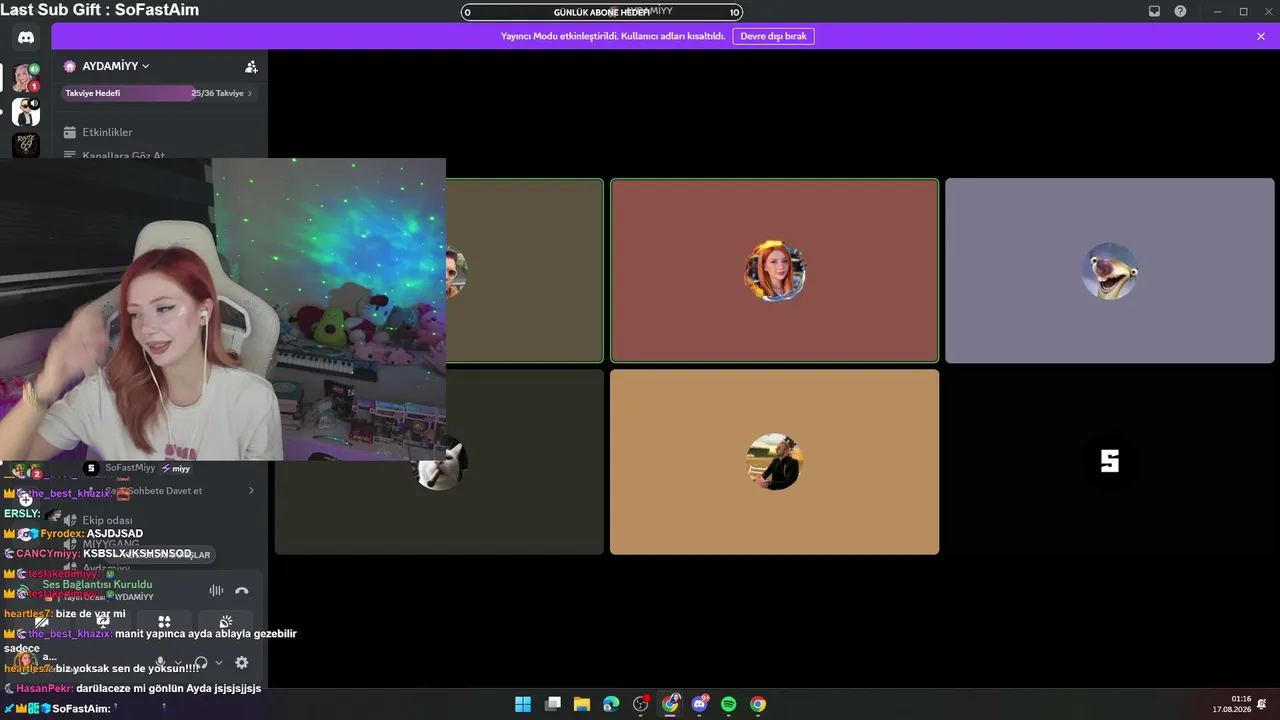Open Task View on the taskbar
The height and width of the screenshot is (720, 1280).
pyautogui.click(x=552, y=704)
